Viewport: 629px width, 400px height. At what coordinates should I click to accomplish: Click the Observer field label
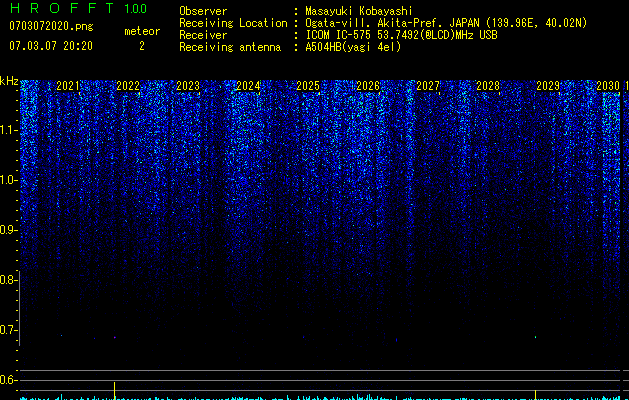pyautogui.click(x=203, y=11)
